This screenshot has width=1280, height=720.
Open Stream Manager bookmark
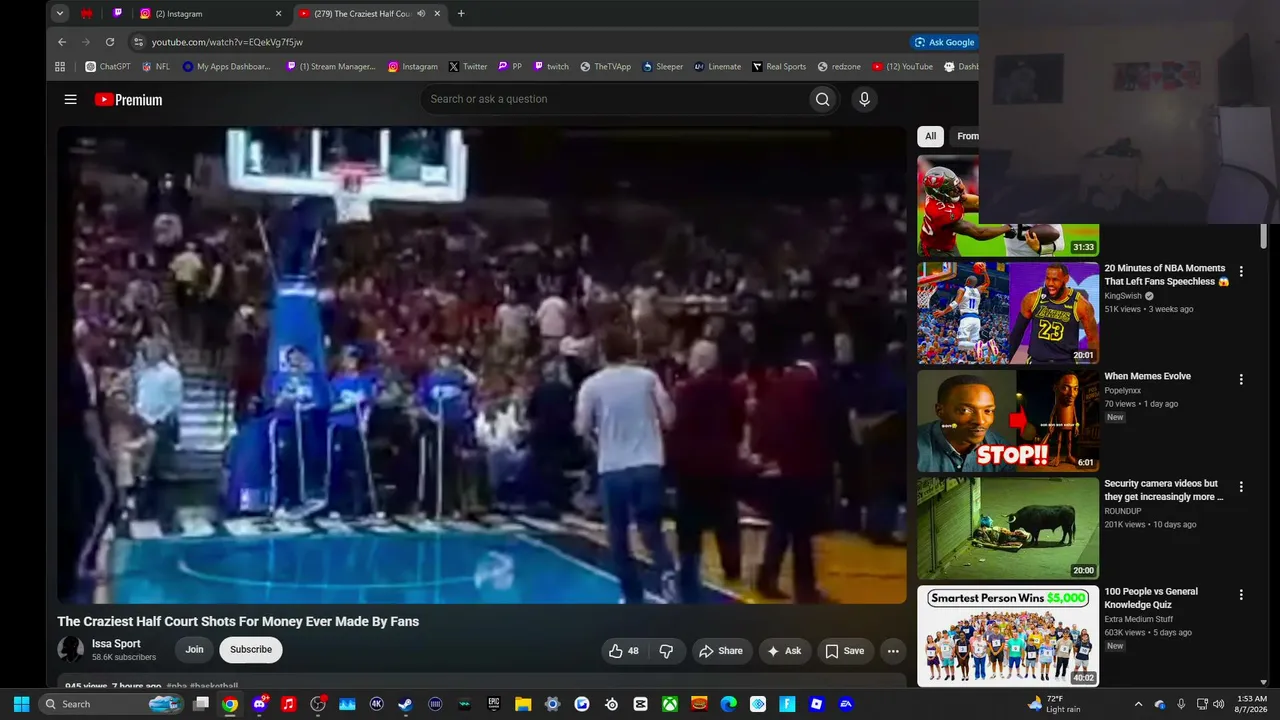[331, 67]
